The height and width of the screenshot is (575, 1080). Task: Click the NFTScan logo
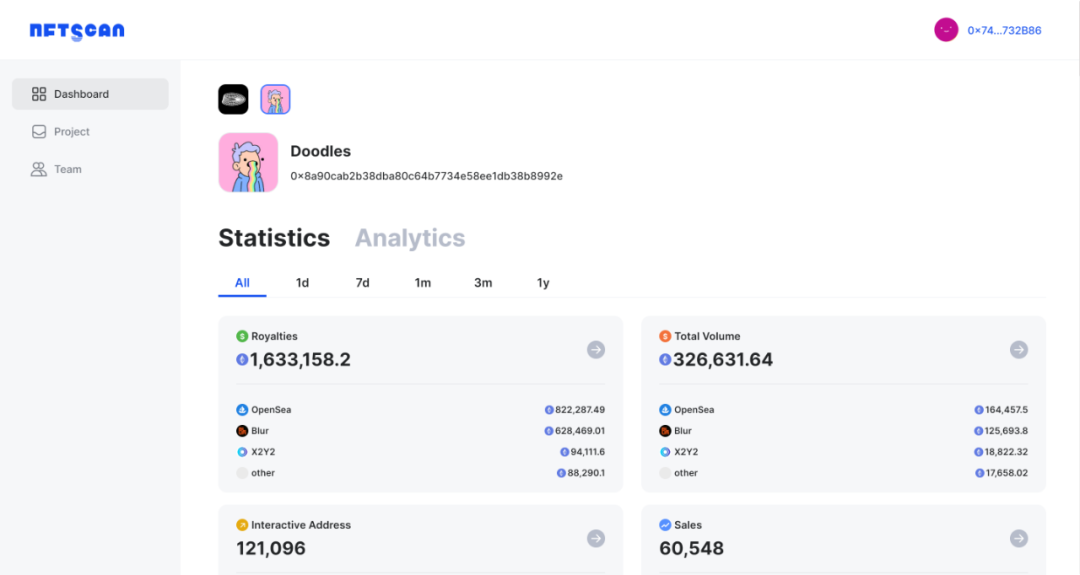point(77,31)
